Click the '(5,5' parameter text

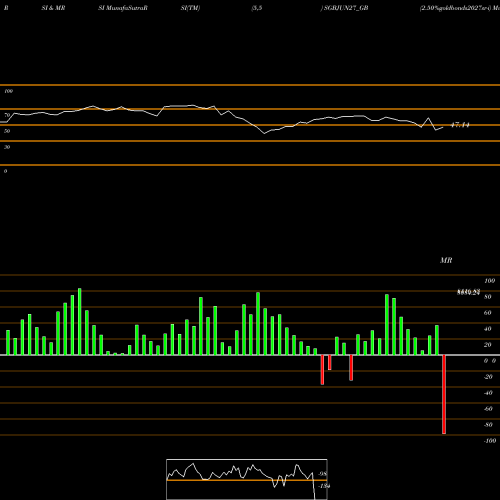point(257,8)
